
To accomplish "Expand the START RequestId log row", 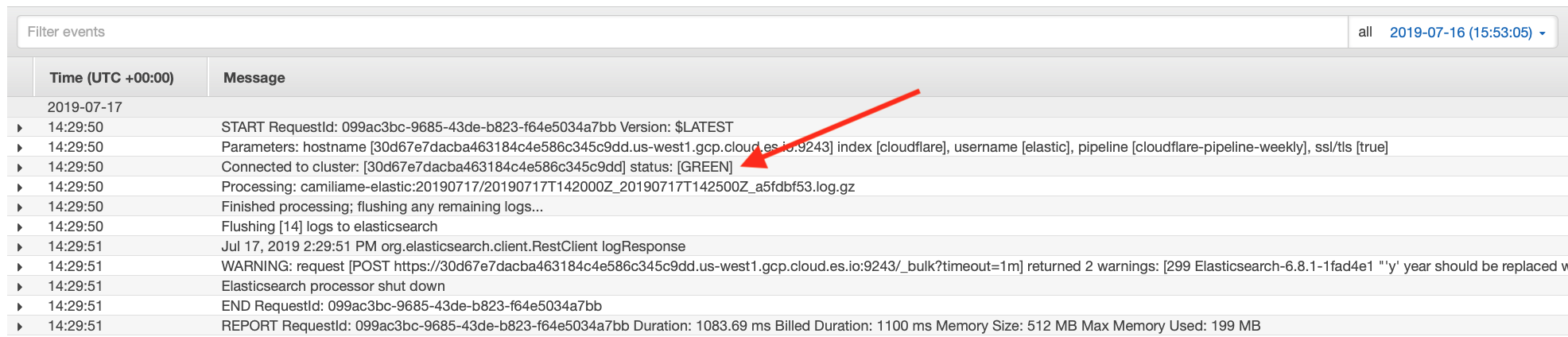I will tap(20, 128).
